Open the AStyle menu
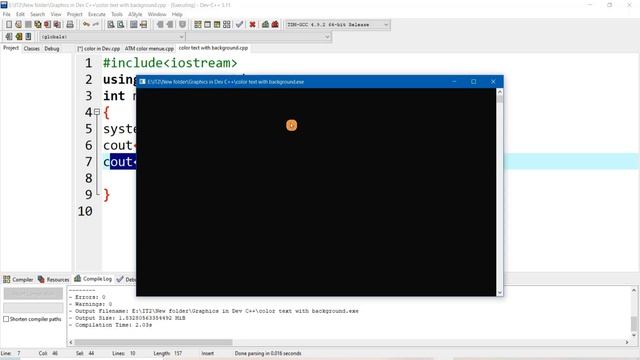The height and width of the screenshot is (360, 640). (x=135, y=14)
